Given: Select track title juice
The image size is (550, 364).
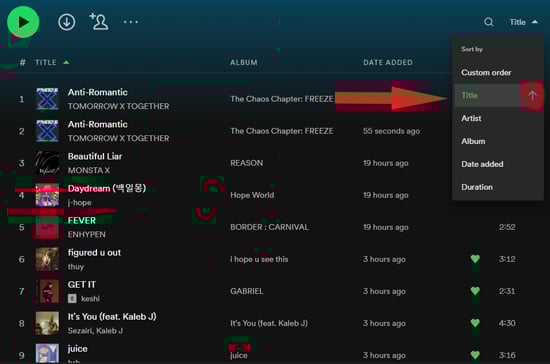Looking at the screenshot, I should point(78,349).
